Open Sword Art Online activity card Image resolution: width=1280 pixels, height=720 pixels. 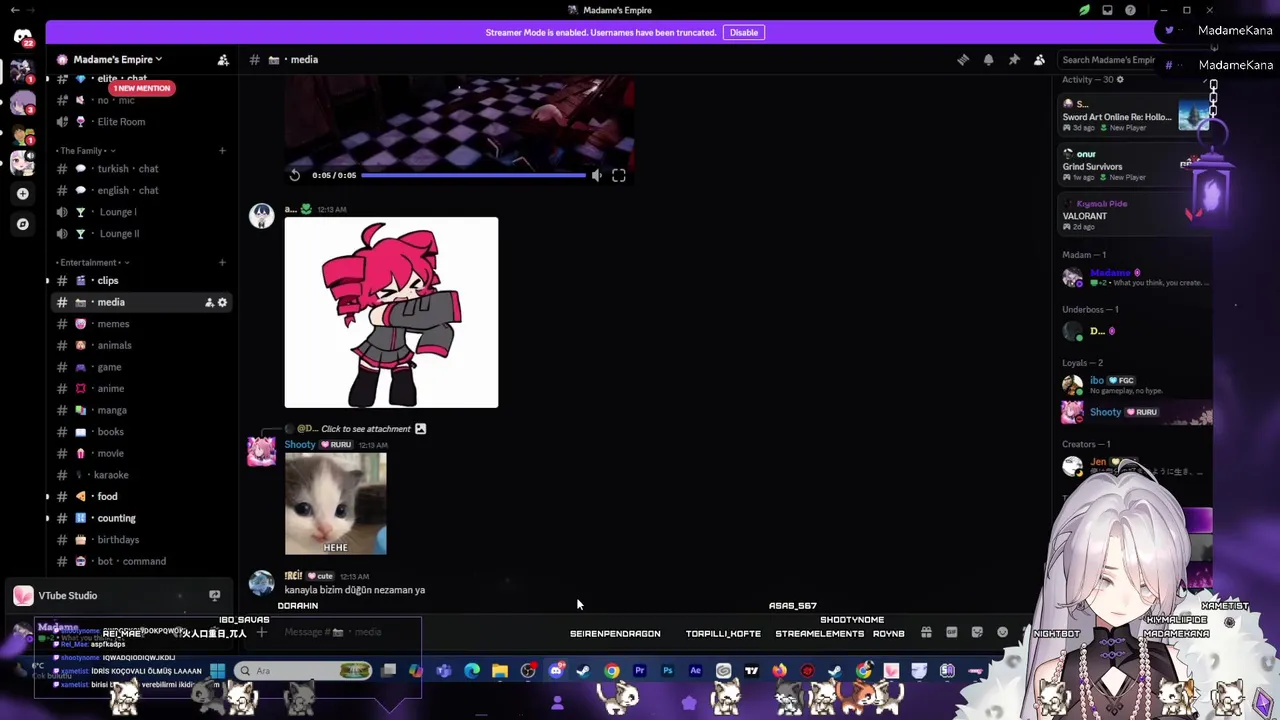click(x=1137, y=116)
